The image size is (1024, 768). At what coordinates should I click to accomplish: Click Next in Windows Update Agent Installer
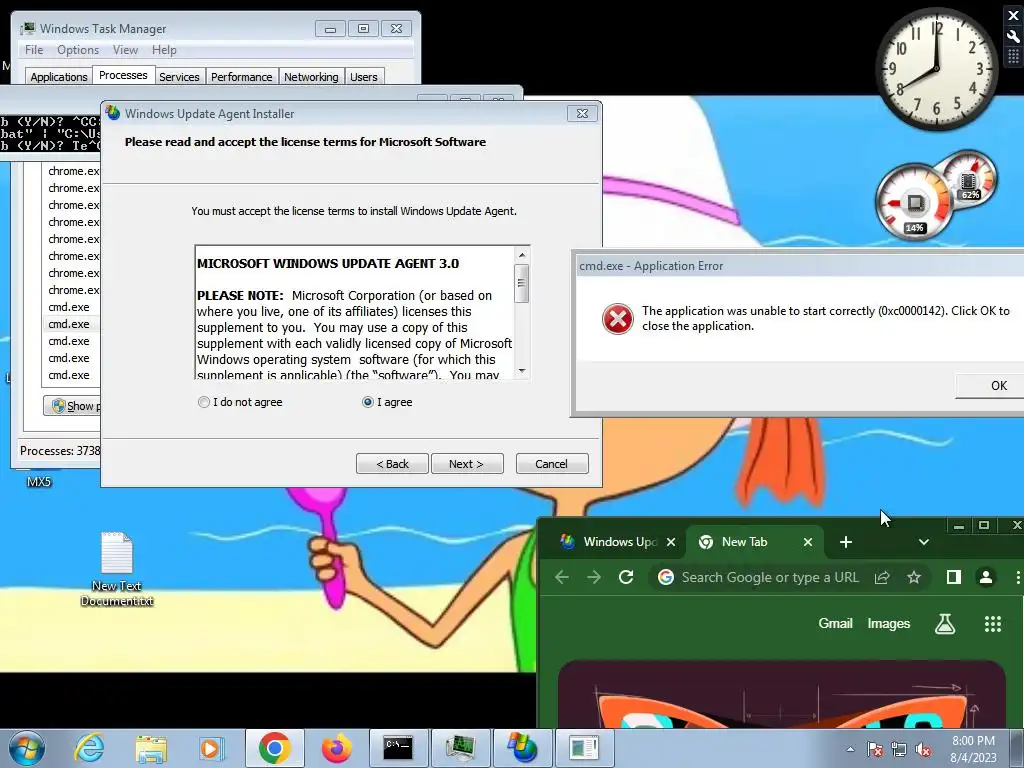pyautogui.click(x=467, y=464)
